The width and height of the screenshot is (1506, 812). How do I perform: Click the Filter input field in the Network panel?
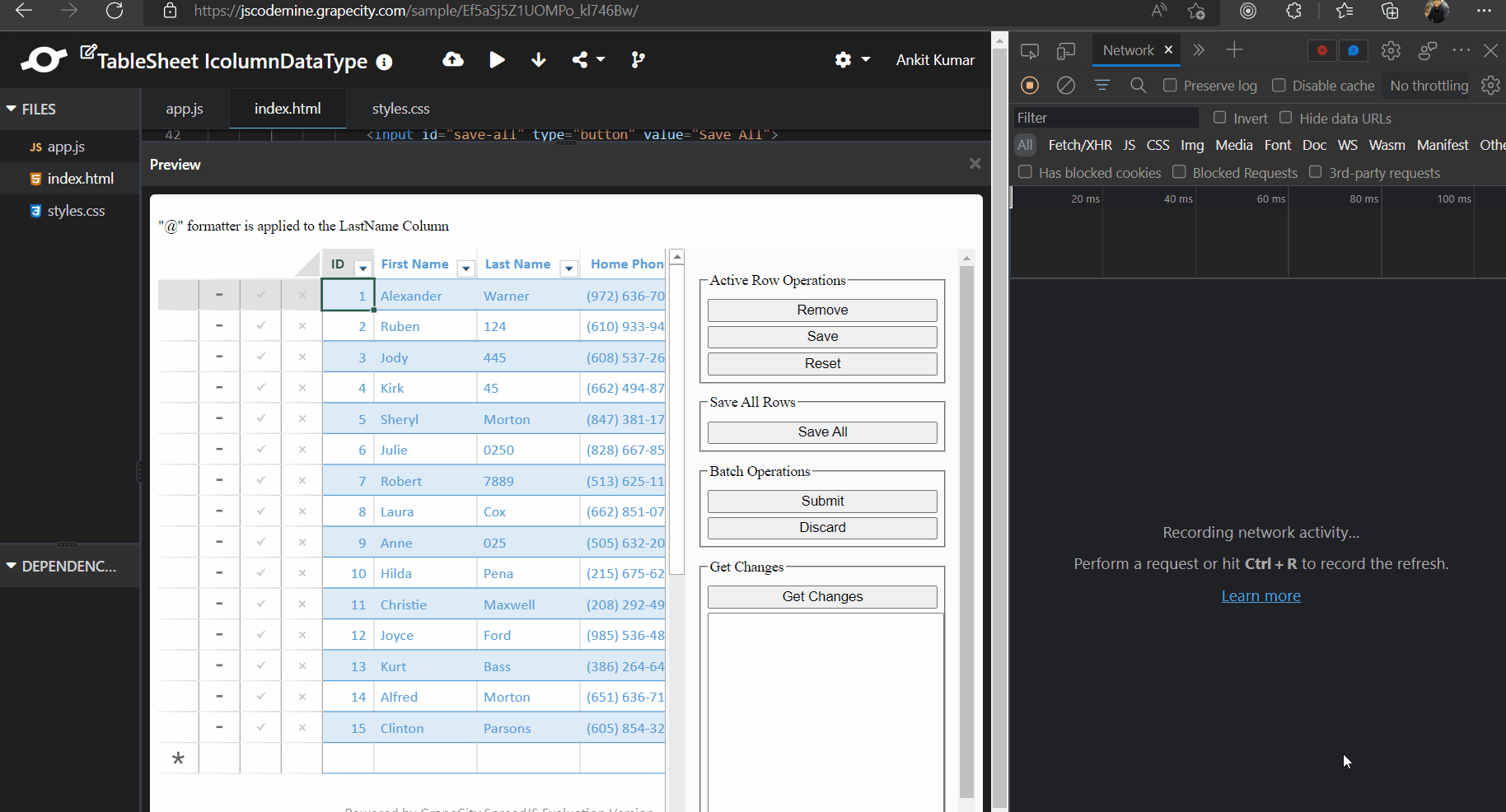[x=1104, y=117]
